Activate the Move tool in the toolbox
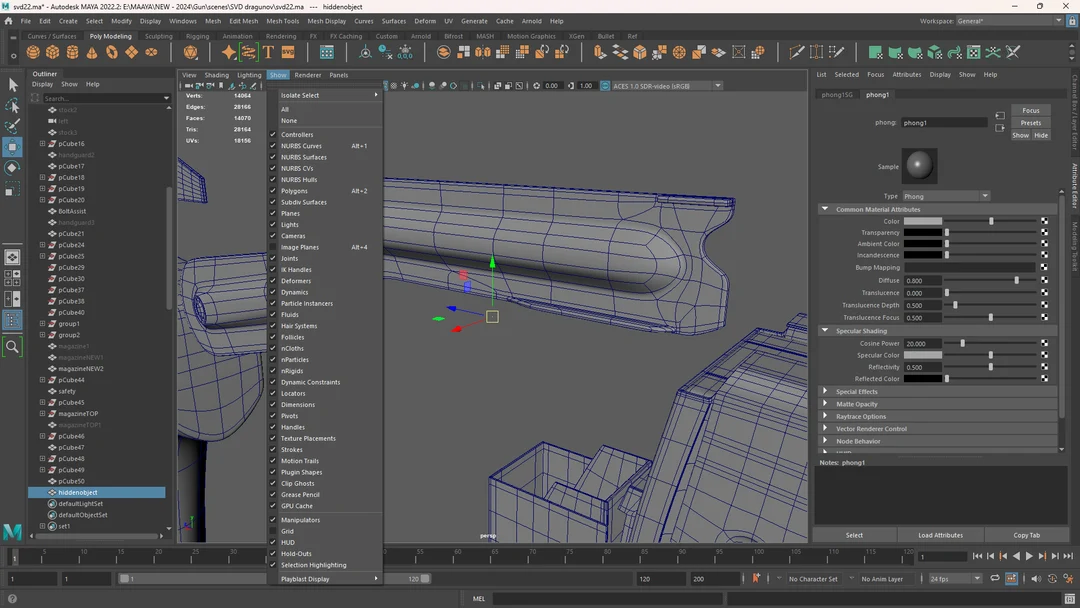The height and width of the screenshot is (608, 1080). pos(13,148)
